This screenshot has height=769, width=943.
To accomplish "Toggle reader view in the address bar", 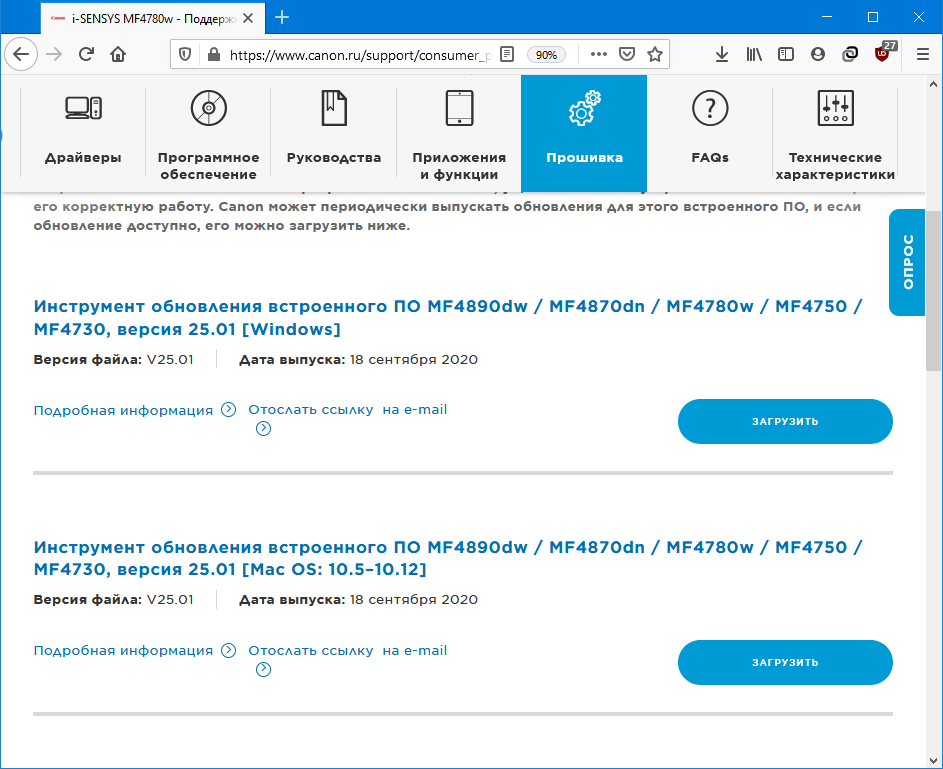I will (508, 54).
